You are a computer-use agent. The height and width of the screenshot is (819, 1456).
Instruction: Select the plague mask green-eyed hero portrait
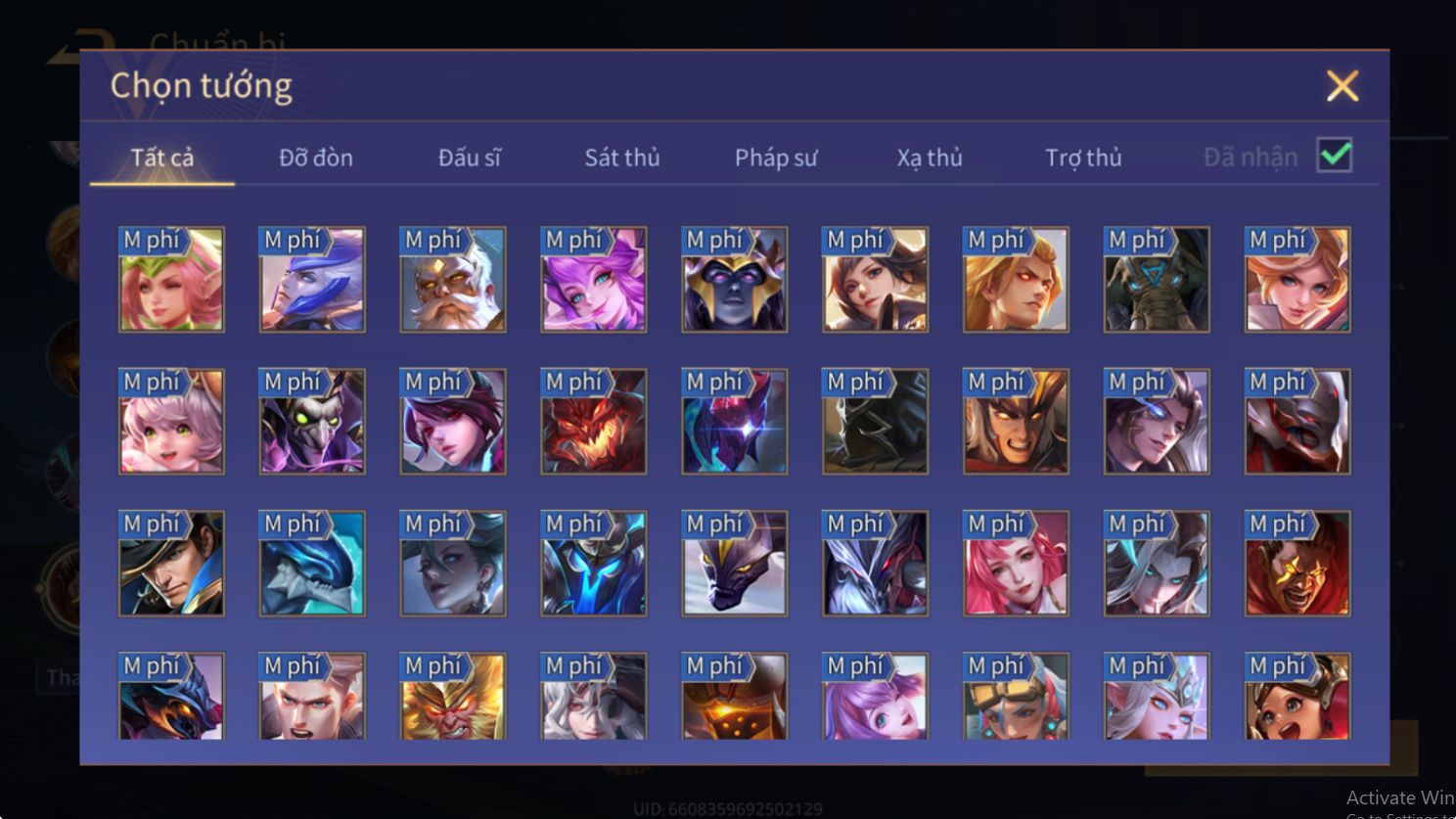coord(312,422)
